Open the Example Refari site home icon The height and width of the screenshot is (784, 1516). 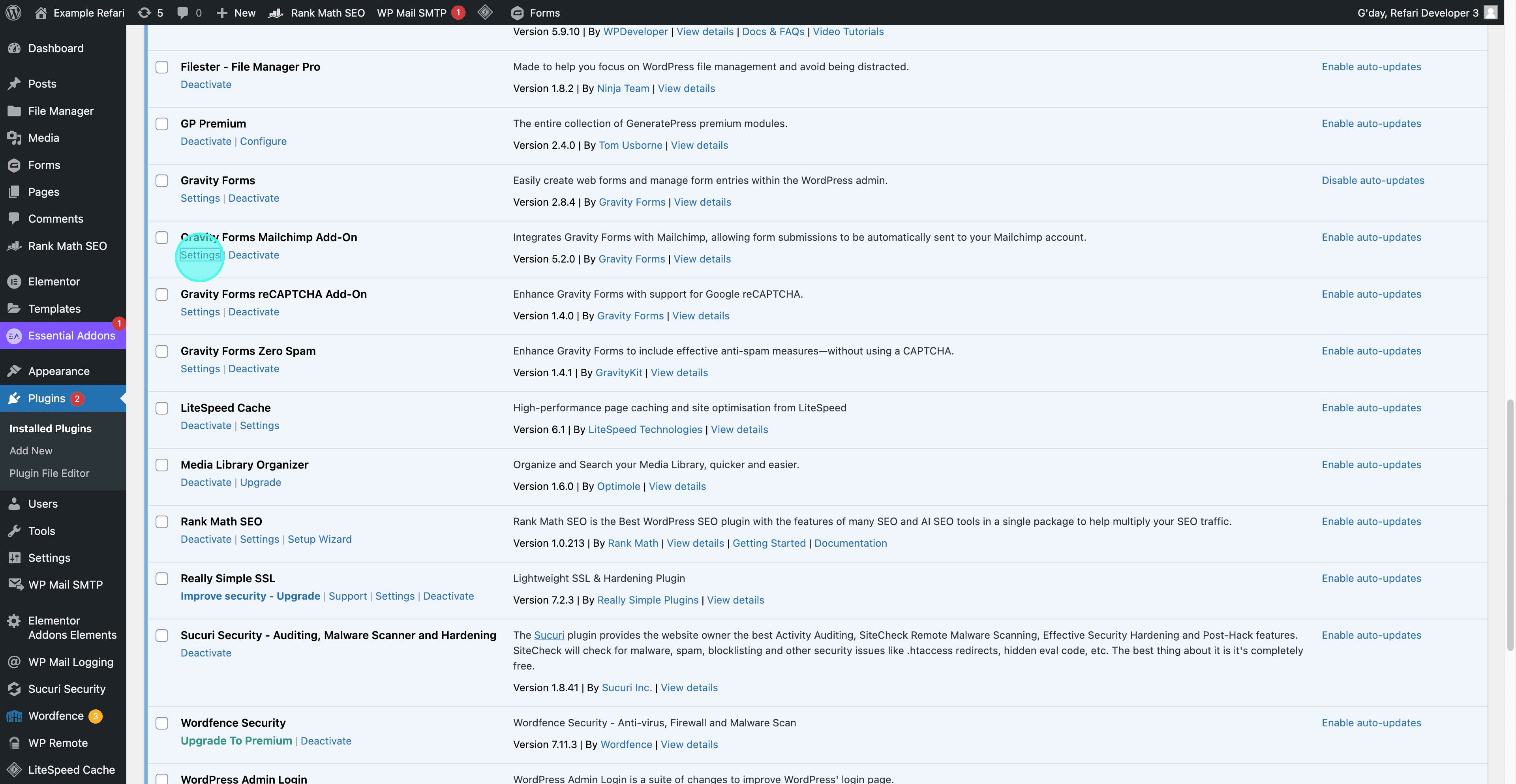[41, 12]
